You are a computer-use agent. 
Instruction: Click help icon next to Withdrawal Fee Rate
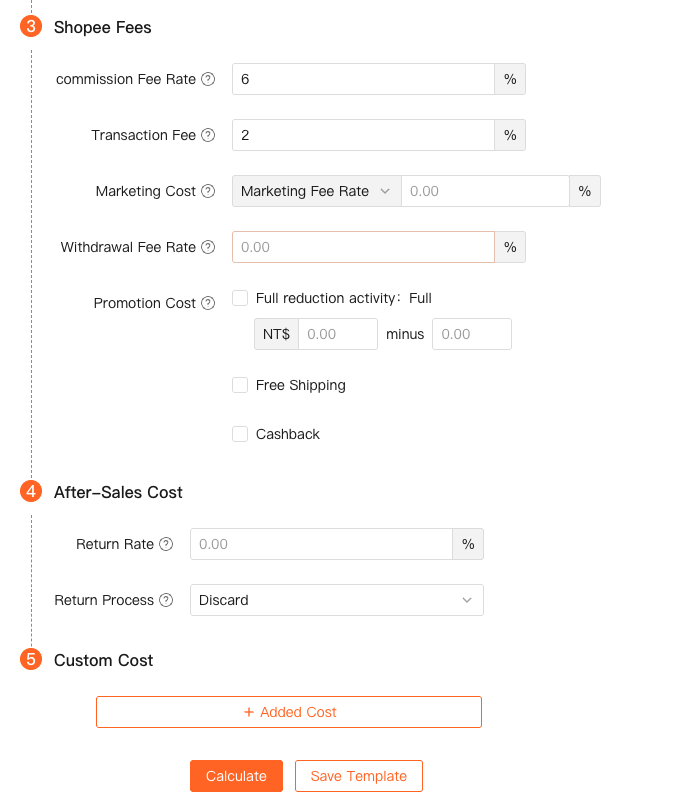click(208, 247)
